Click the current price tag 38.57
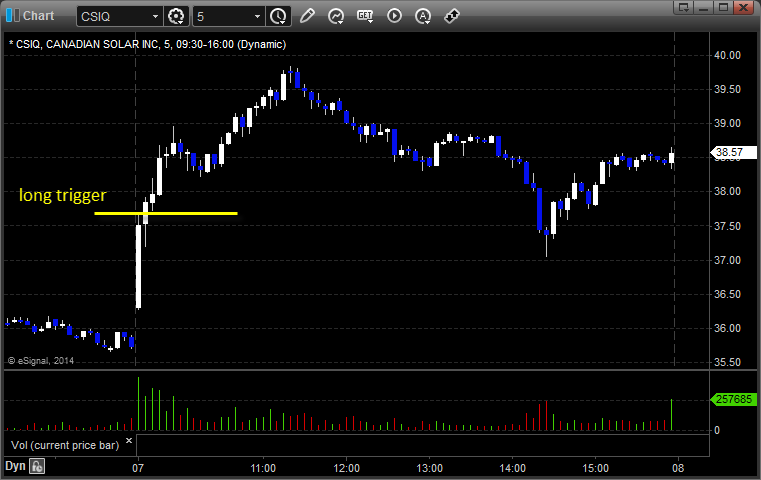The image size is (761, 480). coord(733,152)
